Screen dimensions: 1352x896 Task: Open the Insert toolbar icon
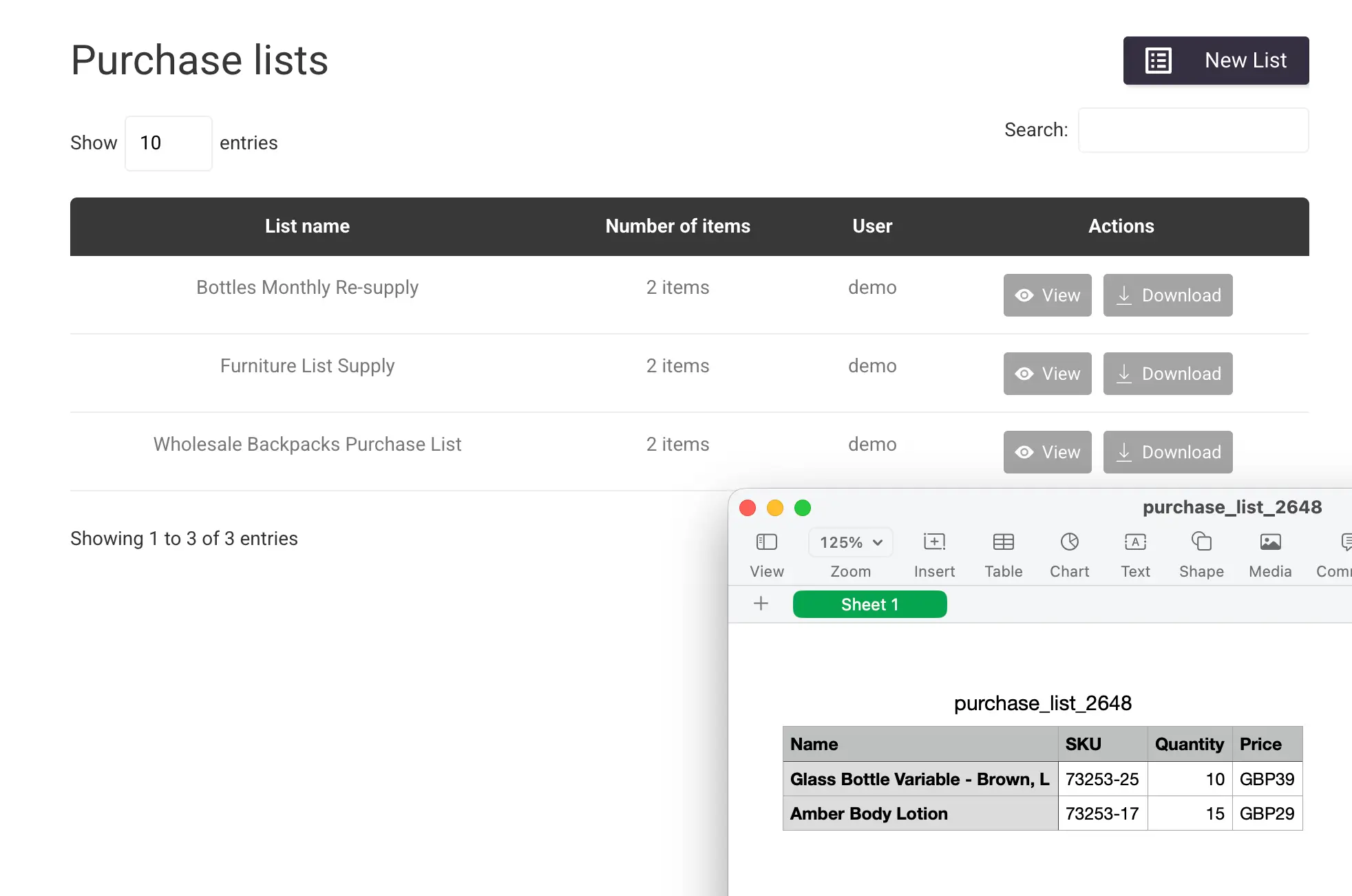[934, 542]
